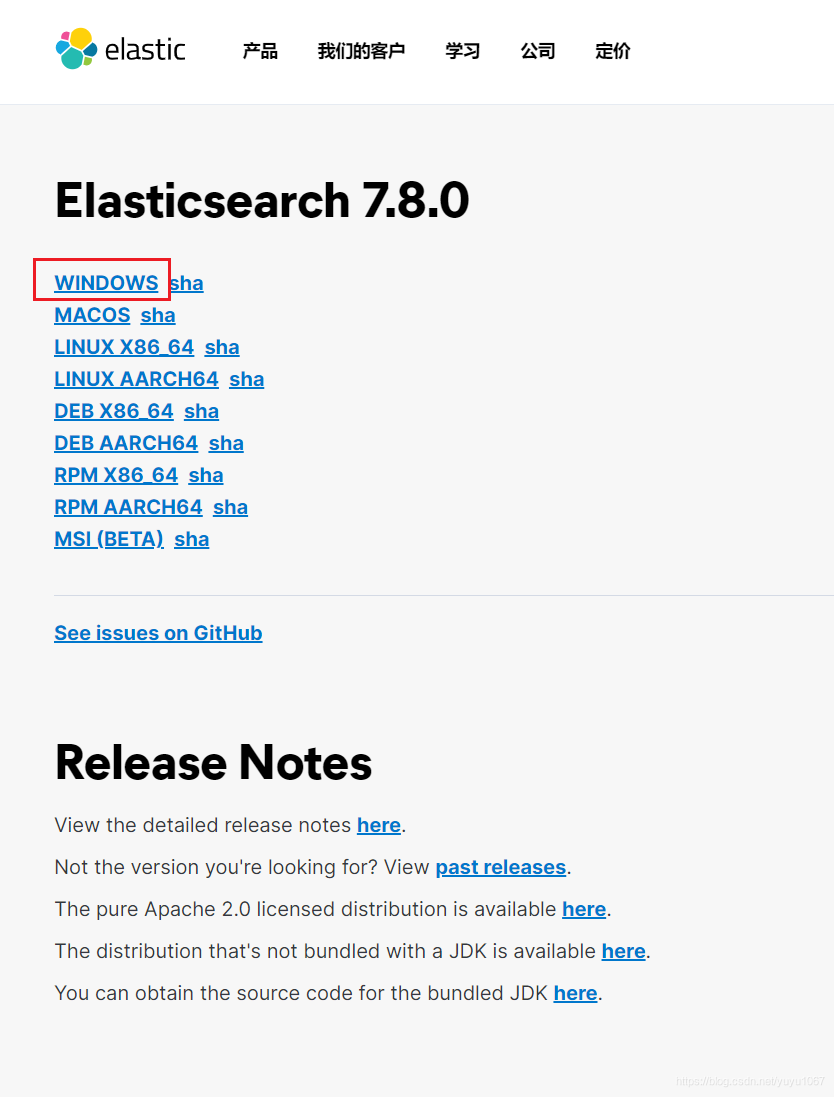
Task: Open the 我们的客户 menu
Action: pos(361,51)
